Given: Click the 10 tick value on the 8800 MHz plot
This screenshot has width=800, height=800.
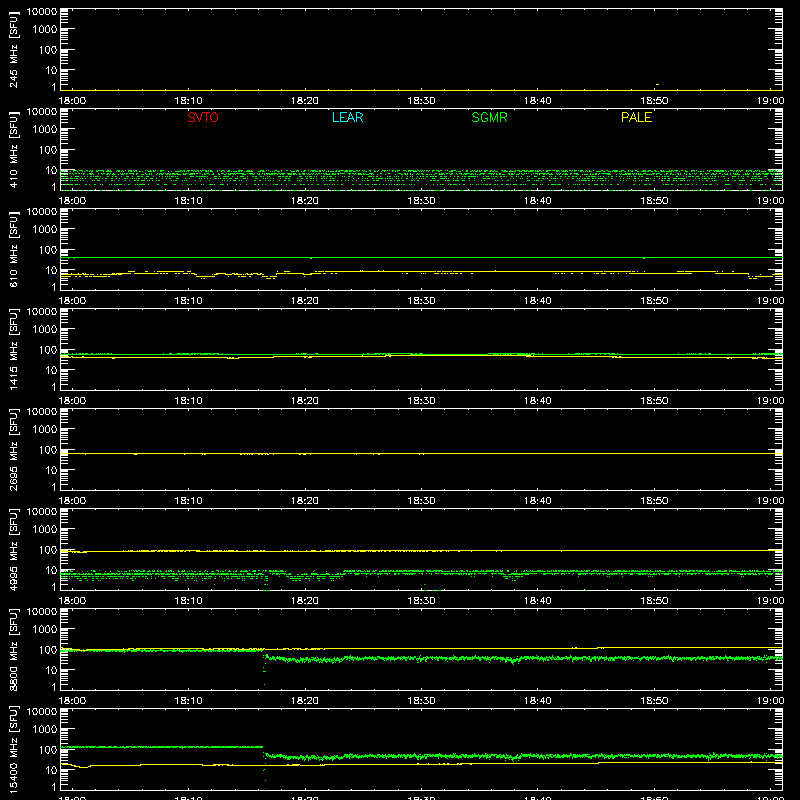Looking at the screenshot, I should tap(51, 670).
